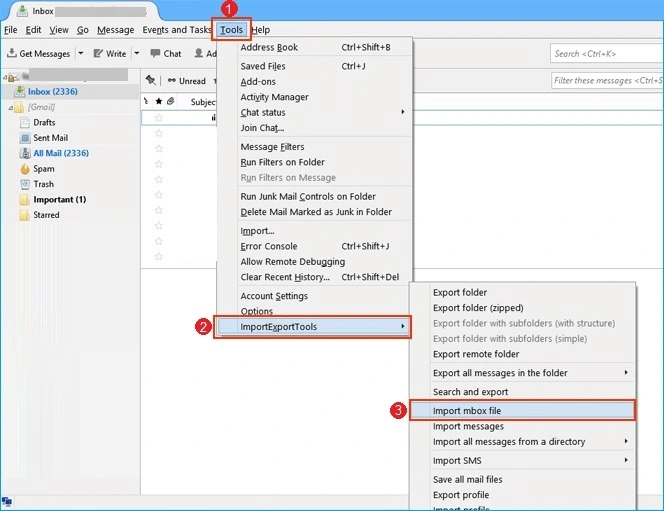Open the ImportExportTools submenu

[313, 326]
